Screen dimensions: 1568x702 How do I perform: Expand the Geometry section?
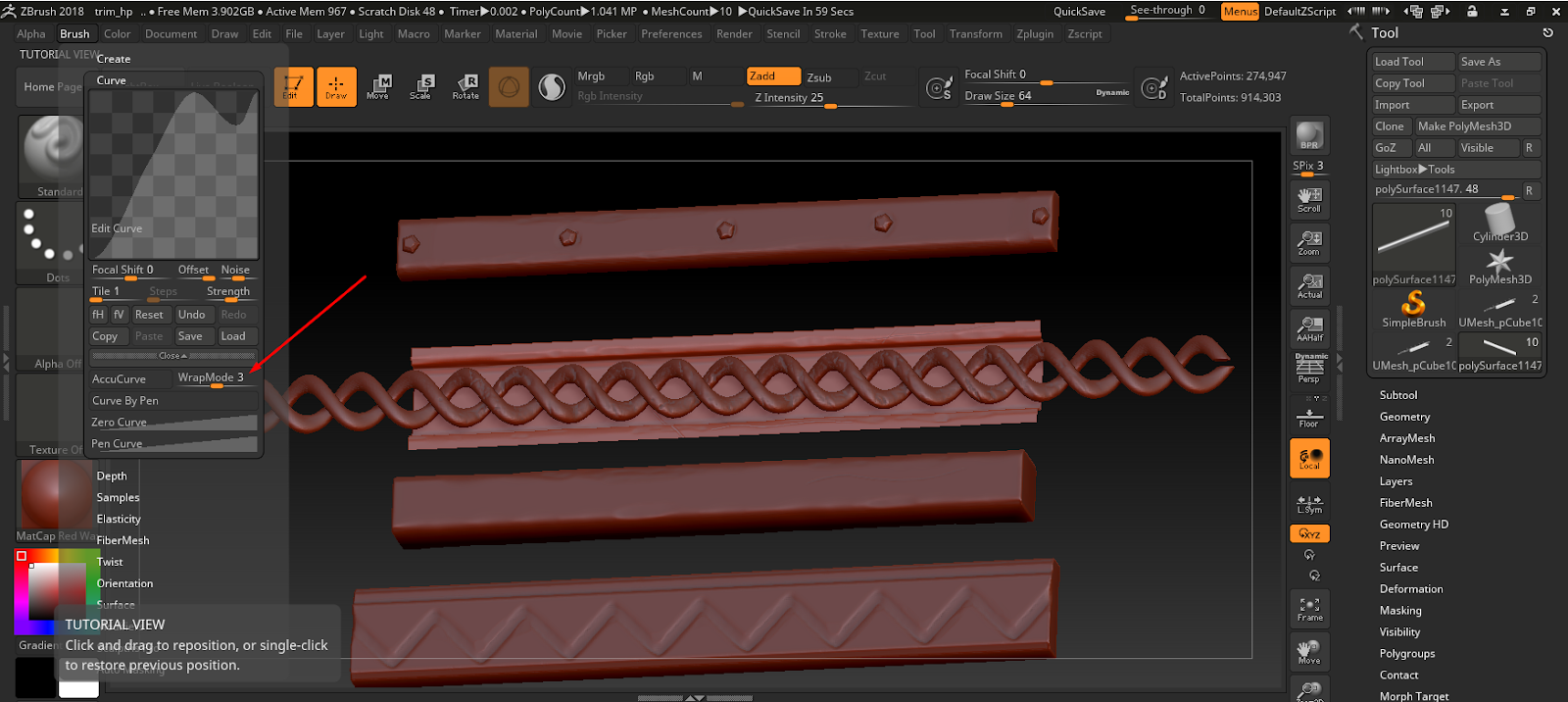point(1404,417)
